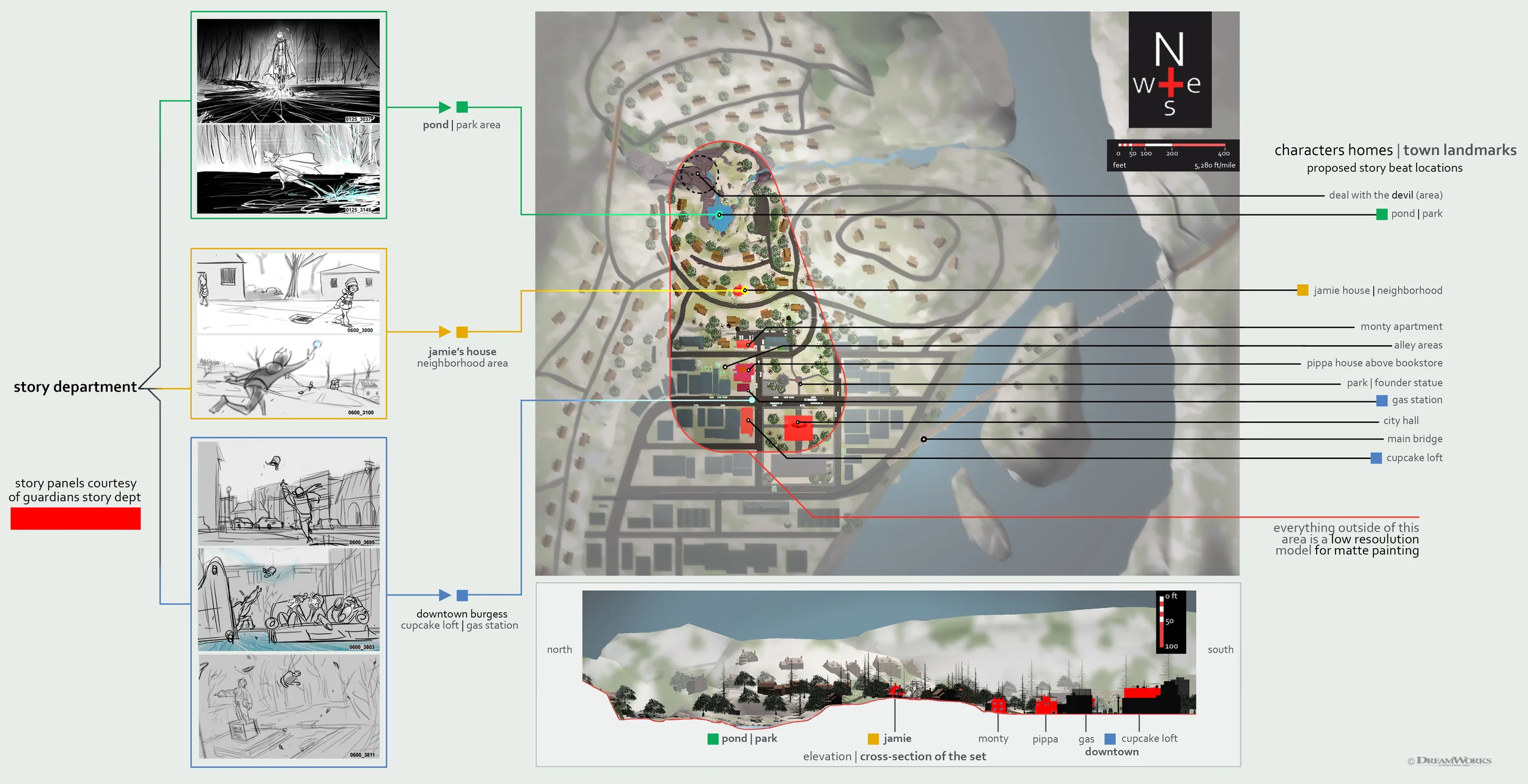Click the orange square above jamie's house caption
Image resolution: width=1528 pixels, height=784 pixels.
click(x=462, y=332)
